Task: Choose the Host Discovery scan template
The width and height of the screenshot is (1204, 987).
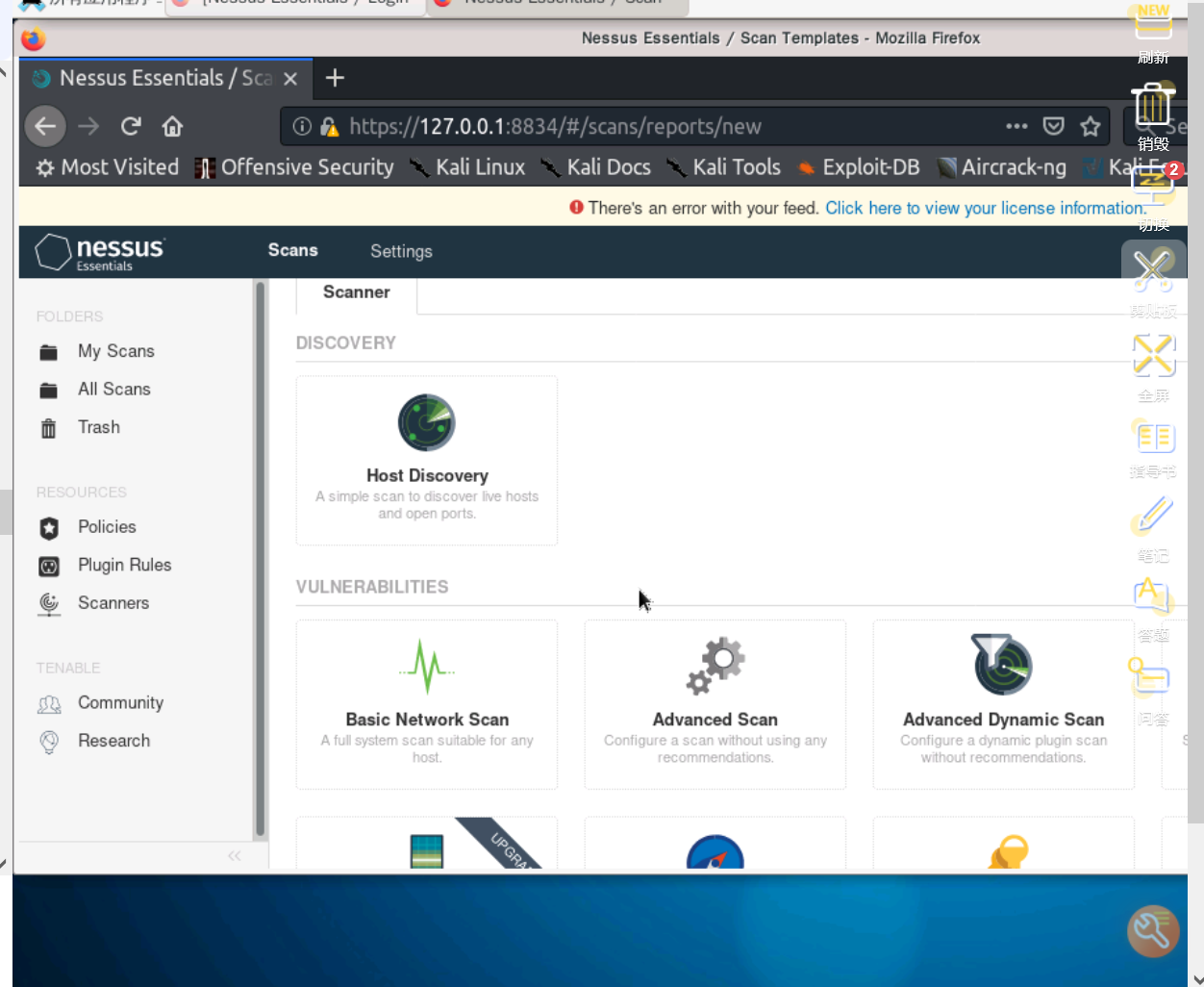Action: click(x=427, y=460)
